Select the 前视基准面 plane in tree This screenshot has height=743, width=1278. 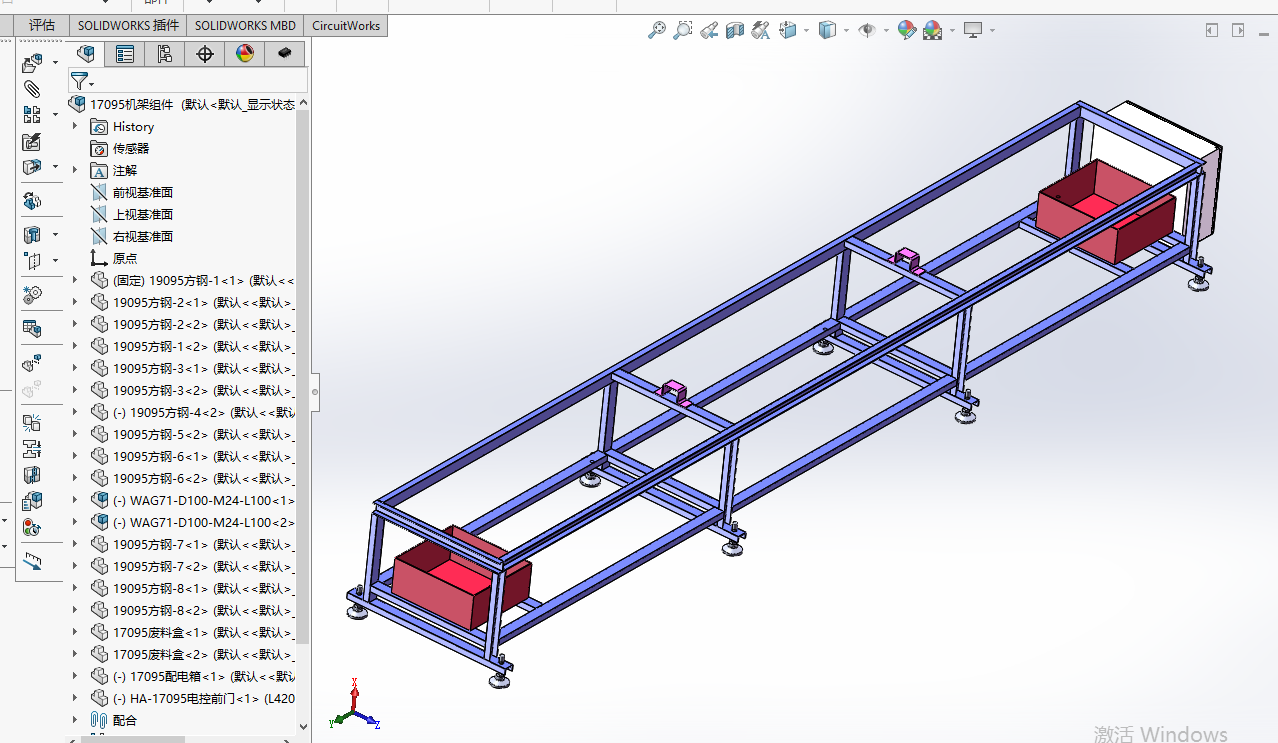[x=143, y=193]
